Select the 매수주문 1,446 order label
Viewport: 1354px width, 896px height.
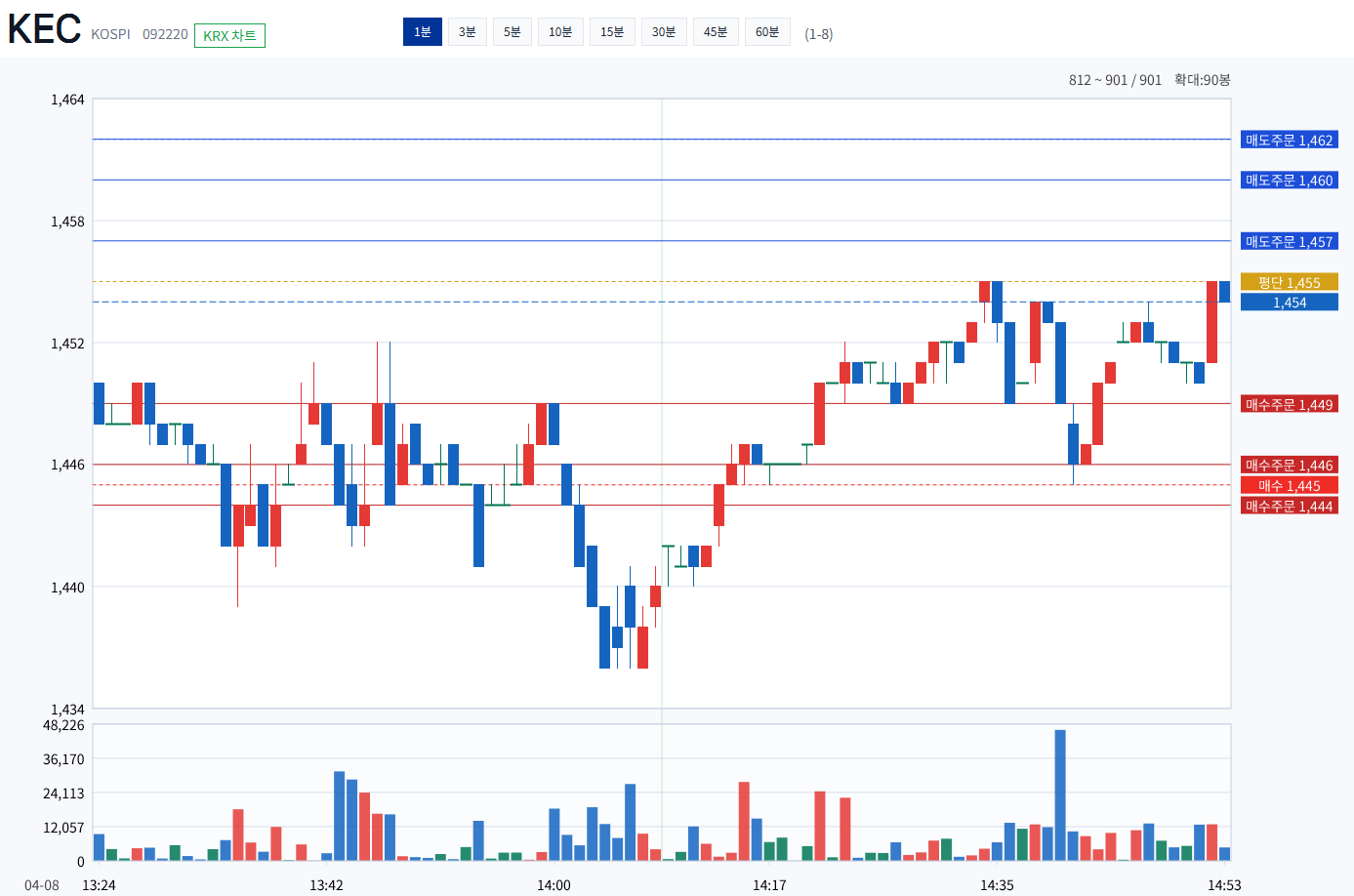pos(1290,465)
